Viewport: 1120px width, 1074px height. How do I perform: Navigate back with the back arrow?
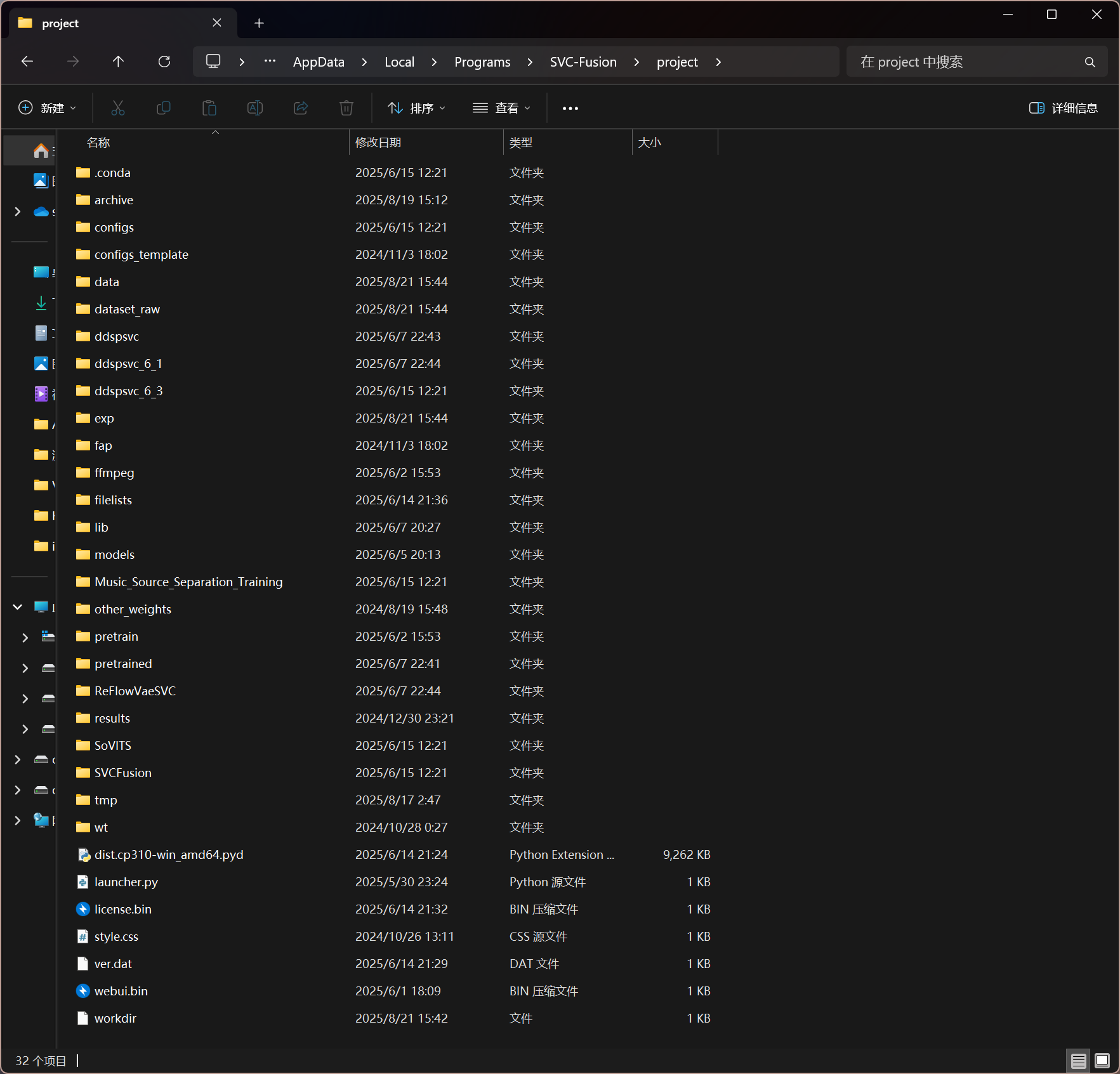[x=27, y=62]
